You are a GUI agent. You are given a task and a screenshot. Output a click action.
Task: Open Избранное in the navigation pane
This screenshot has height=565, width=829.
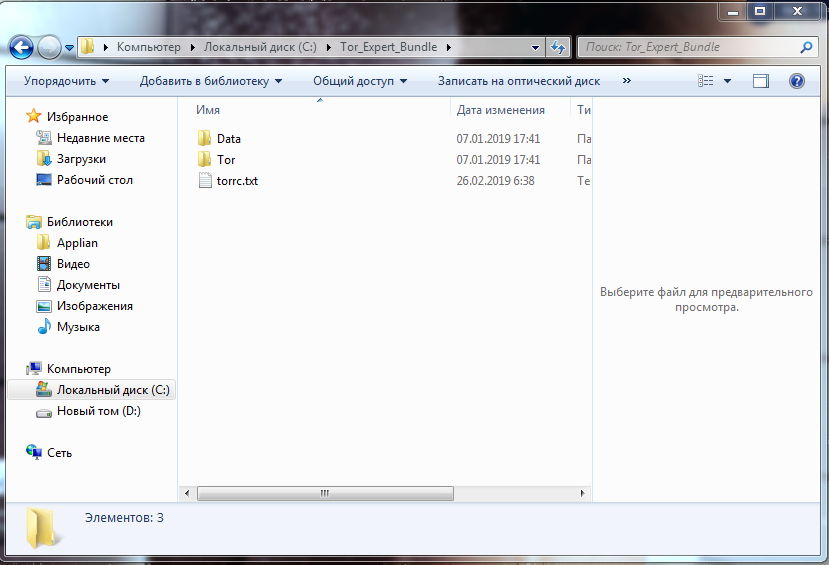pyautogui.click(x=77, y=117)
